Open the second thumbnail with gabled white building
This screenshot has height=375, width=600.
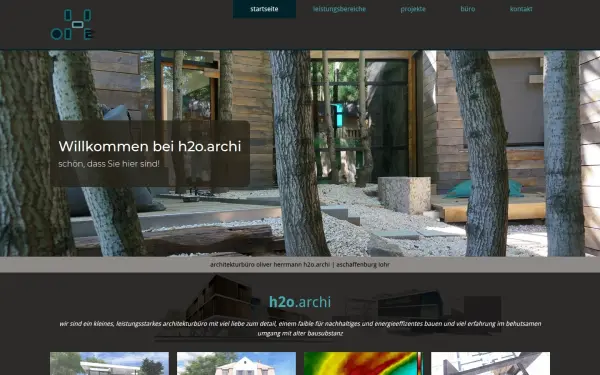pos(236,364)
